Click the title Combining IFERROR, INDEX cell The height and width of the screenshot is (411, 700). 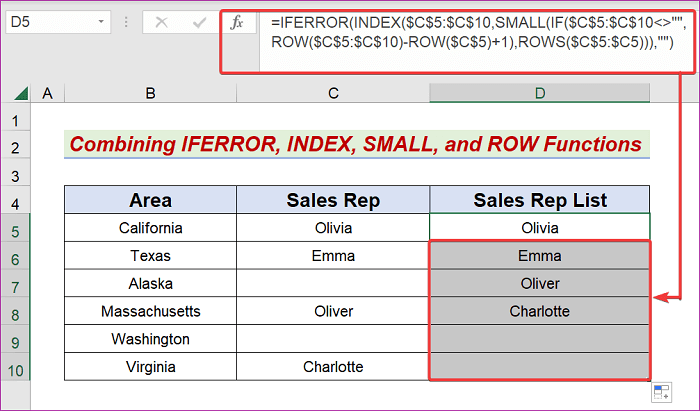357,145
